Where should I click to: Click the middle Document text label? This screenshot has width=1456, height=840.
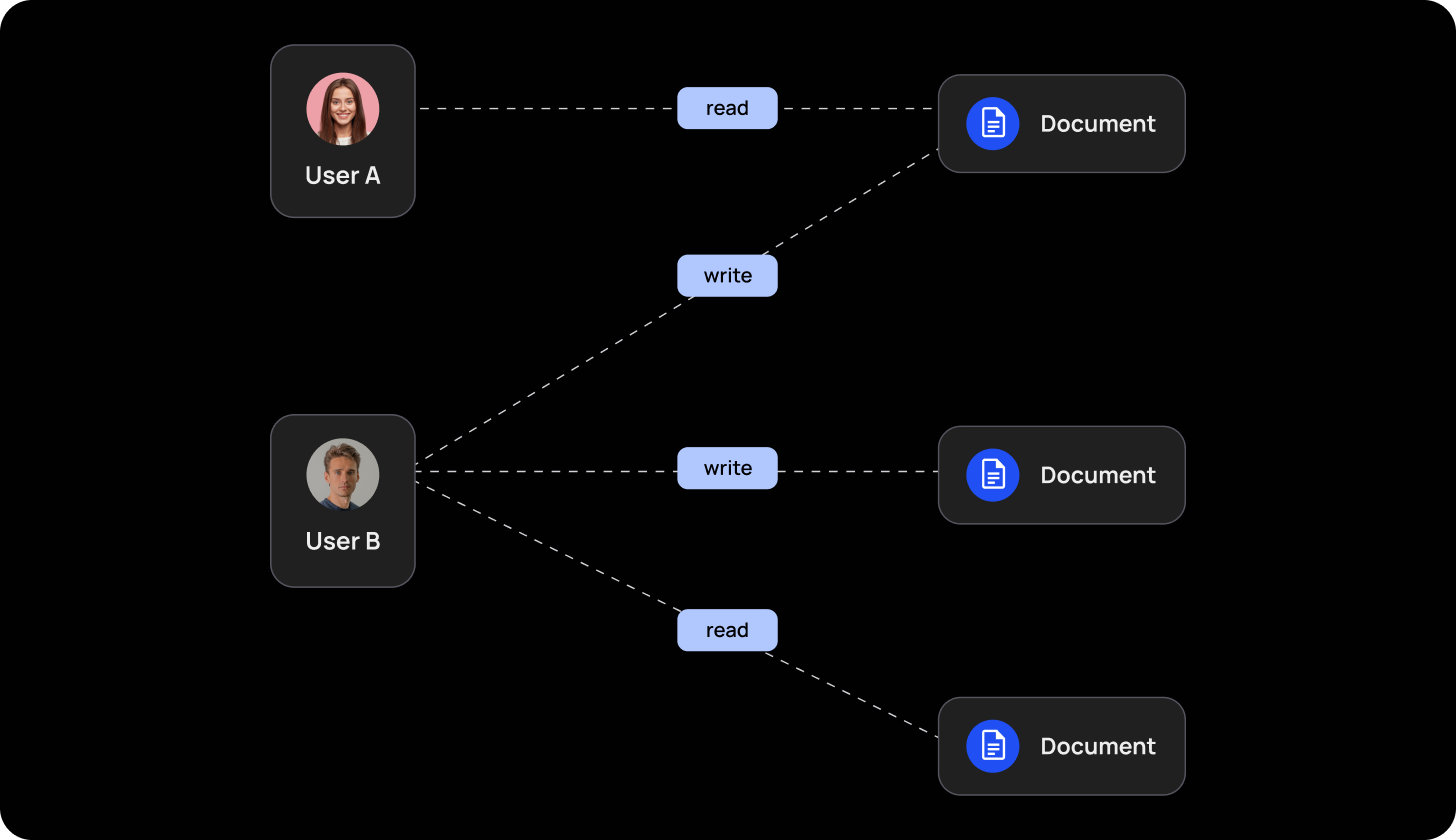[x=1098, y=475]
